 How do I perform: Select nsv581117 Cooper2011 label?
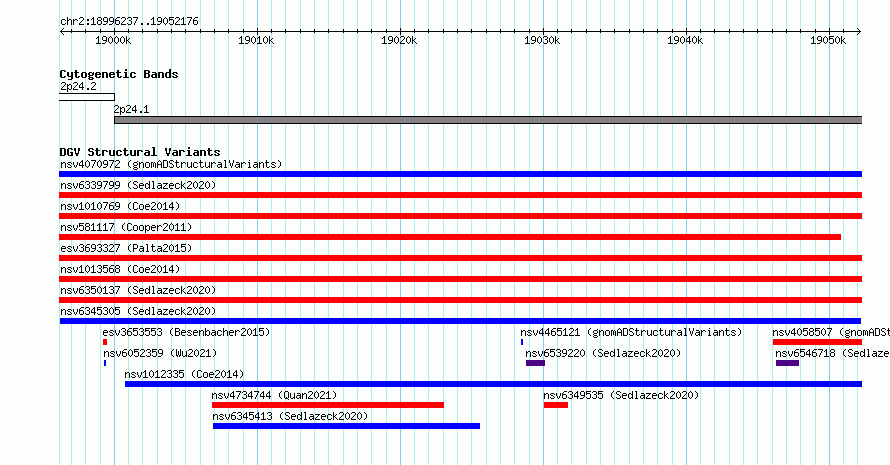pos(126,227)
